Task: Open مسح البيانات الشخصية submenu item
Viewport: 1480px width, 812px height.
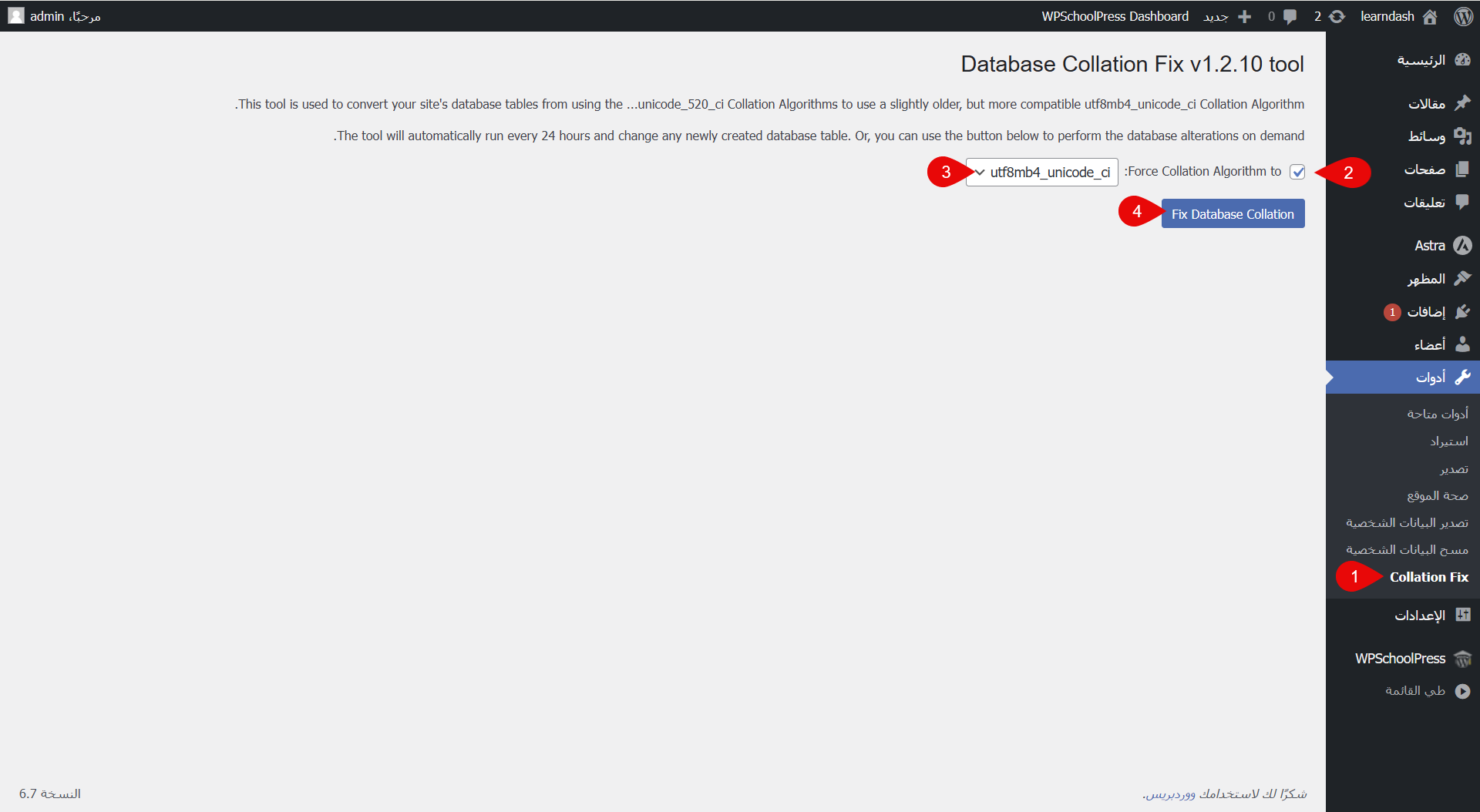Action: 1407,549
